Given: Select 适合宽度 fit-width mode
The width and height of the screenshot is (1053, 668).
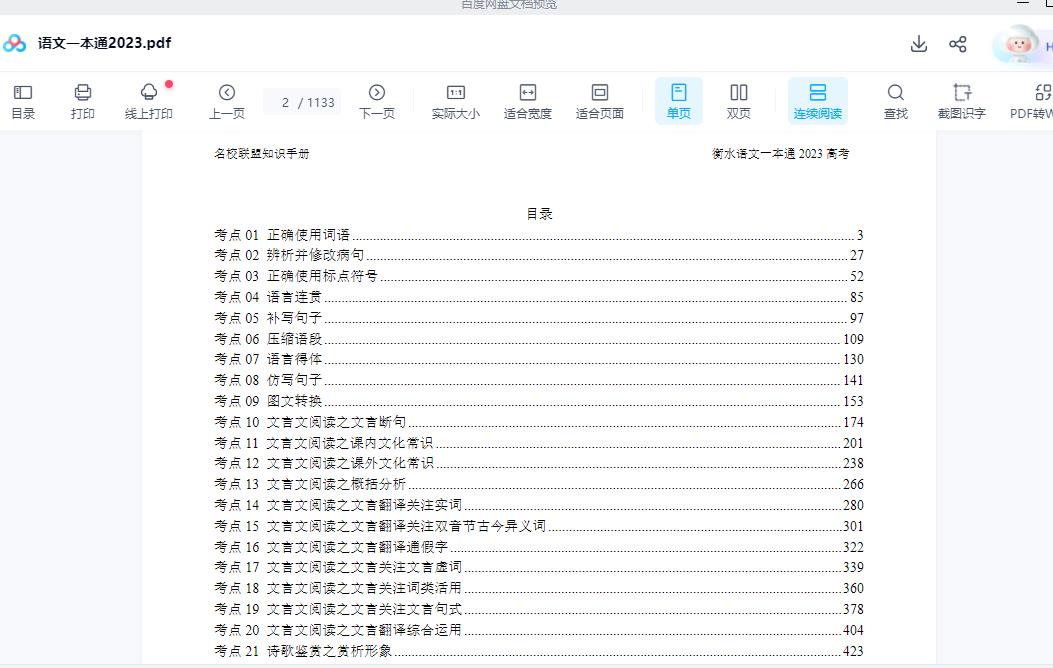Looking at the screenshot, I should click(528, 101).
